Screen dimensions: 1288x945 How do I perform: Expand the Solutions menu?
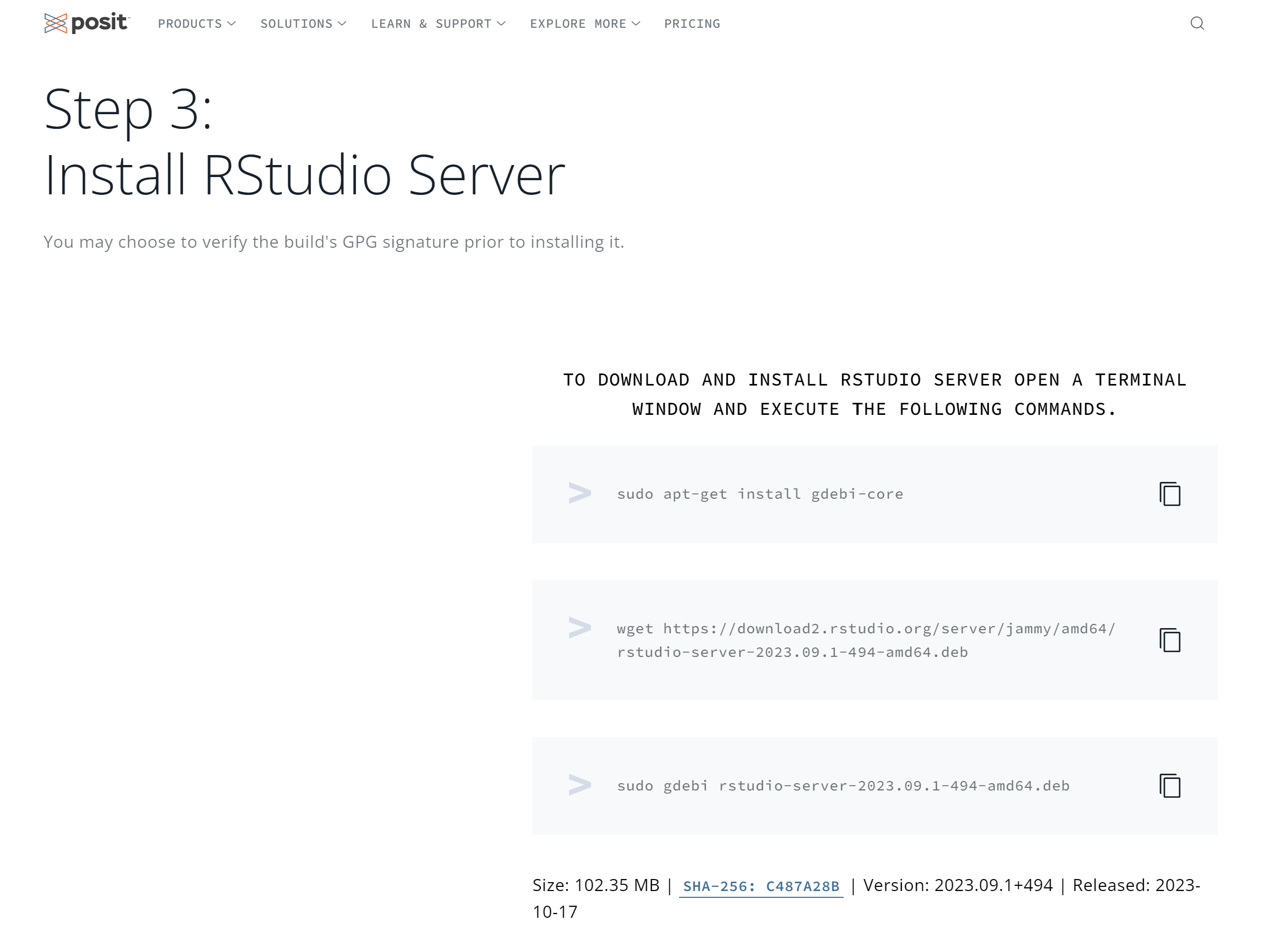[x=303, y=24]
